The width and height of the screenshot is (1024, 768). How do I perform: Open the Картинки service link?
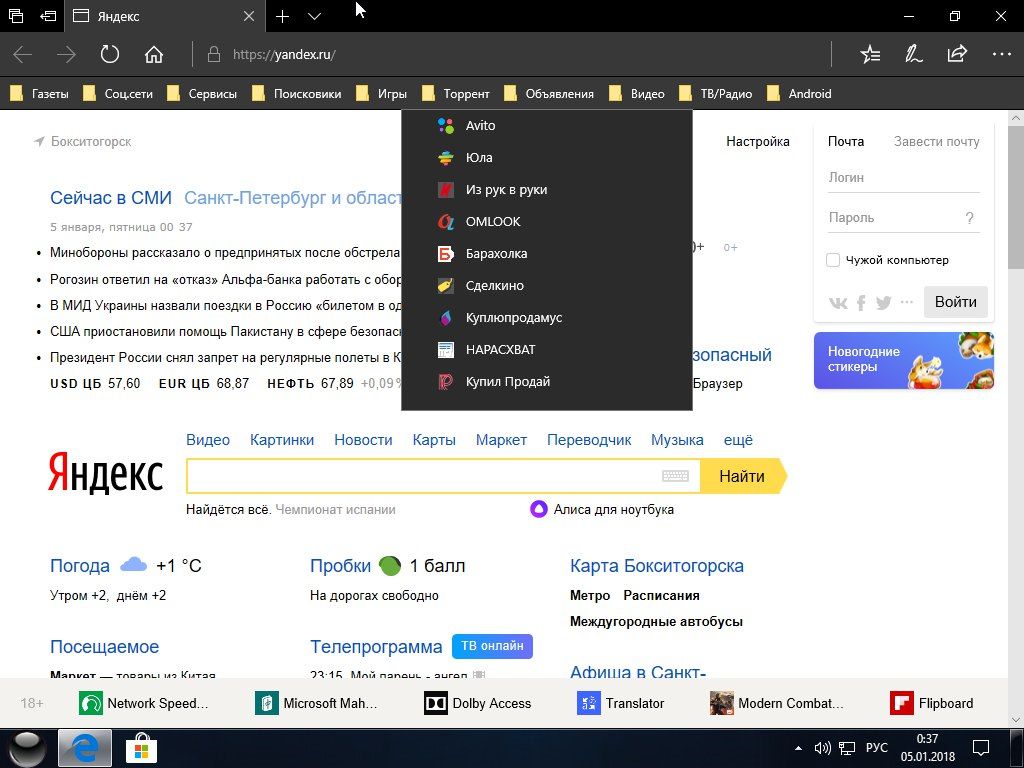pyautogui.click(x=281, y=440)
